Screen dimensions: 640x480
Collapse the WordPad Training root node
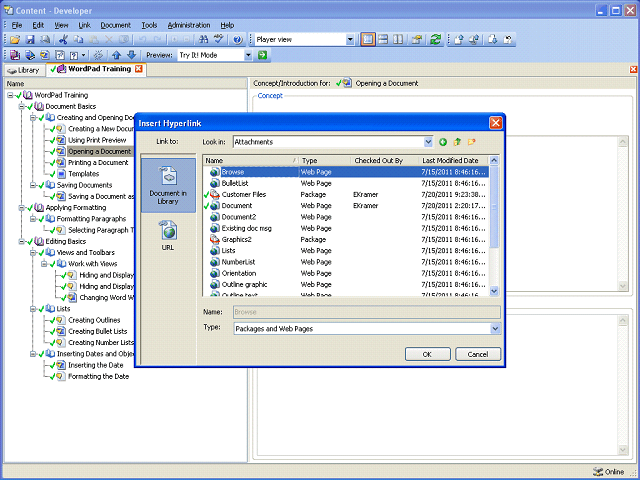11,95
